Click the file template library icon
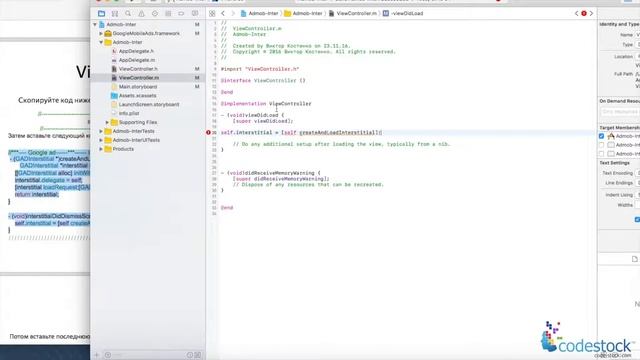Screen dimensions: 640x360 point(635,259)
